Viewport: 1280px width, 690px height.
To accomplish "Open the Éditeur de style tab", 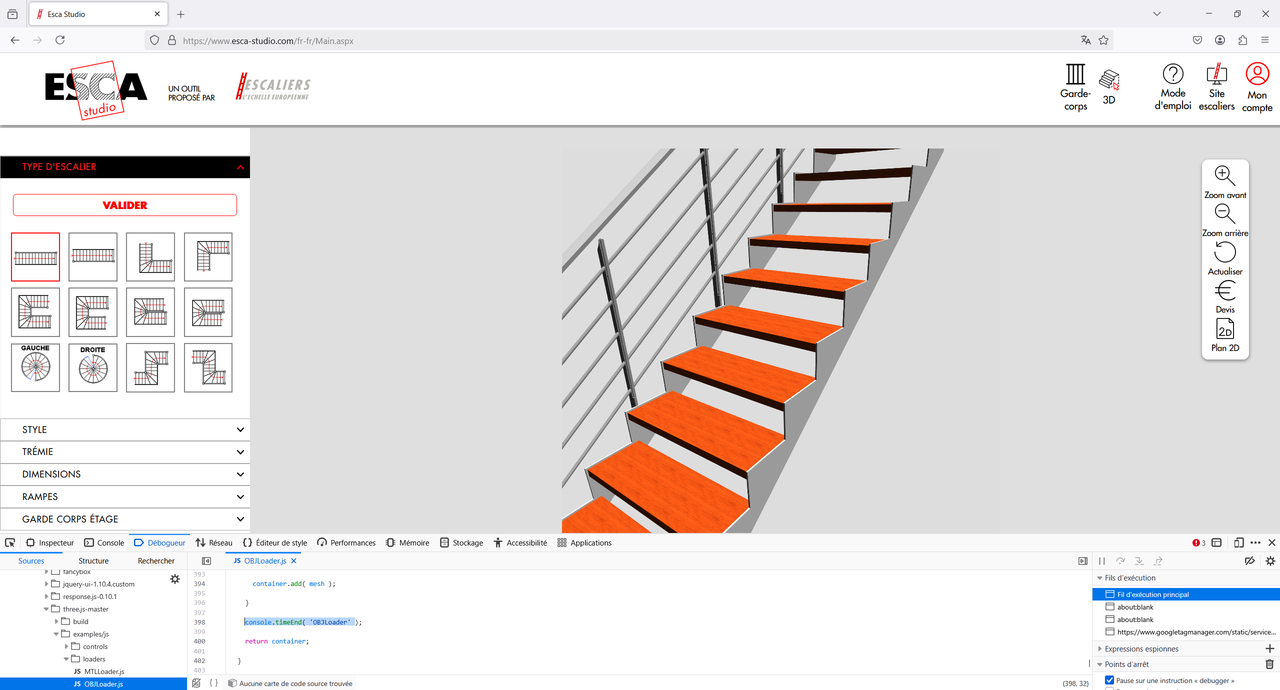I will pyautogui.click(x=274, y=543).
